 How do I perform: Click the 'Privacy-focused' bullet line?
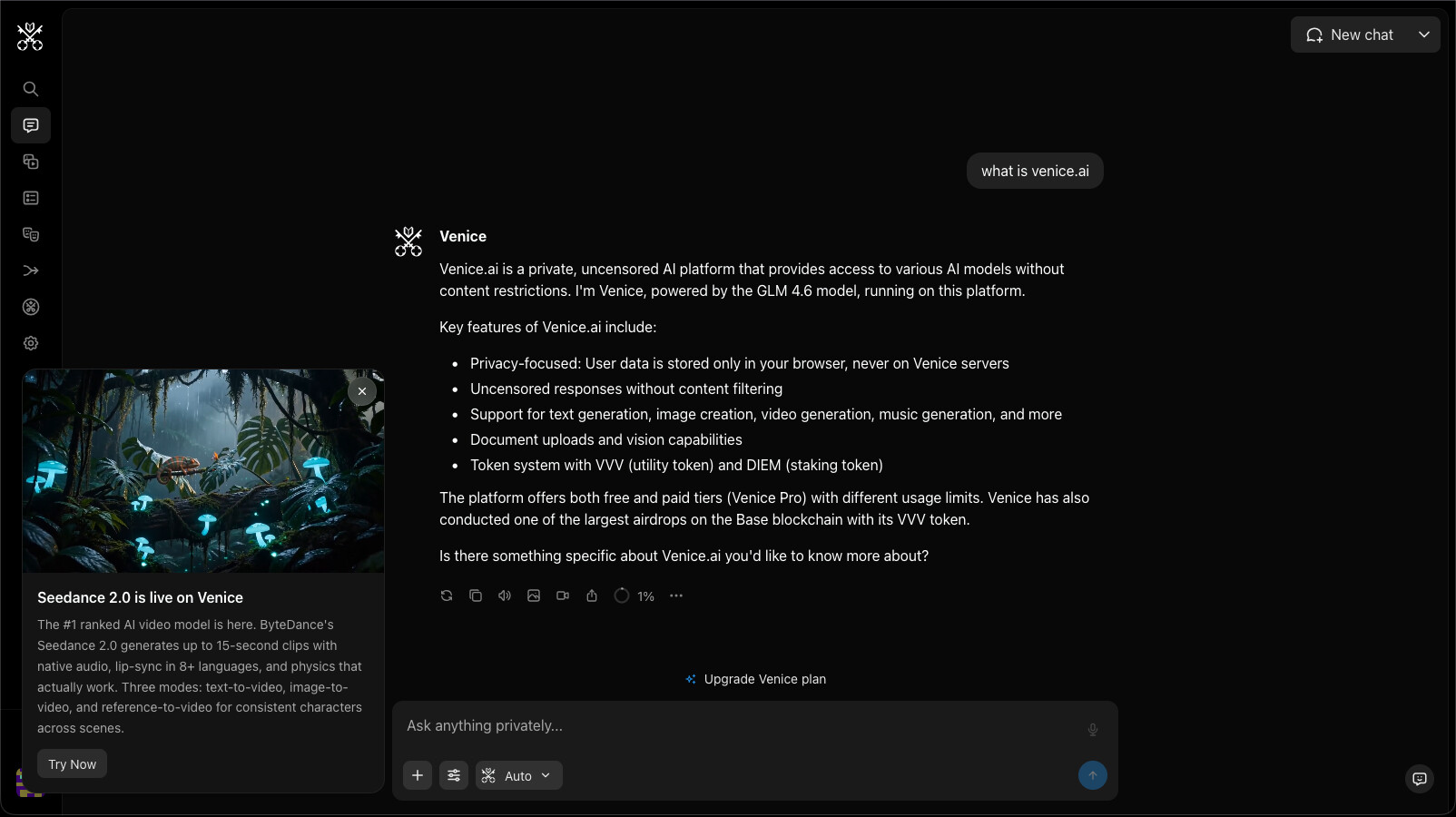point(740,363)
